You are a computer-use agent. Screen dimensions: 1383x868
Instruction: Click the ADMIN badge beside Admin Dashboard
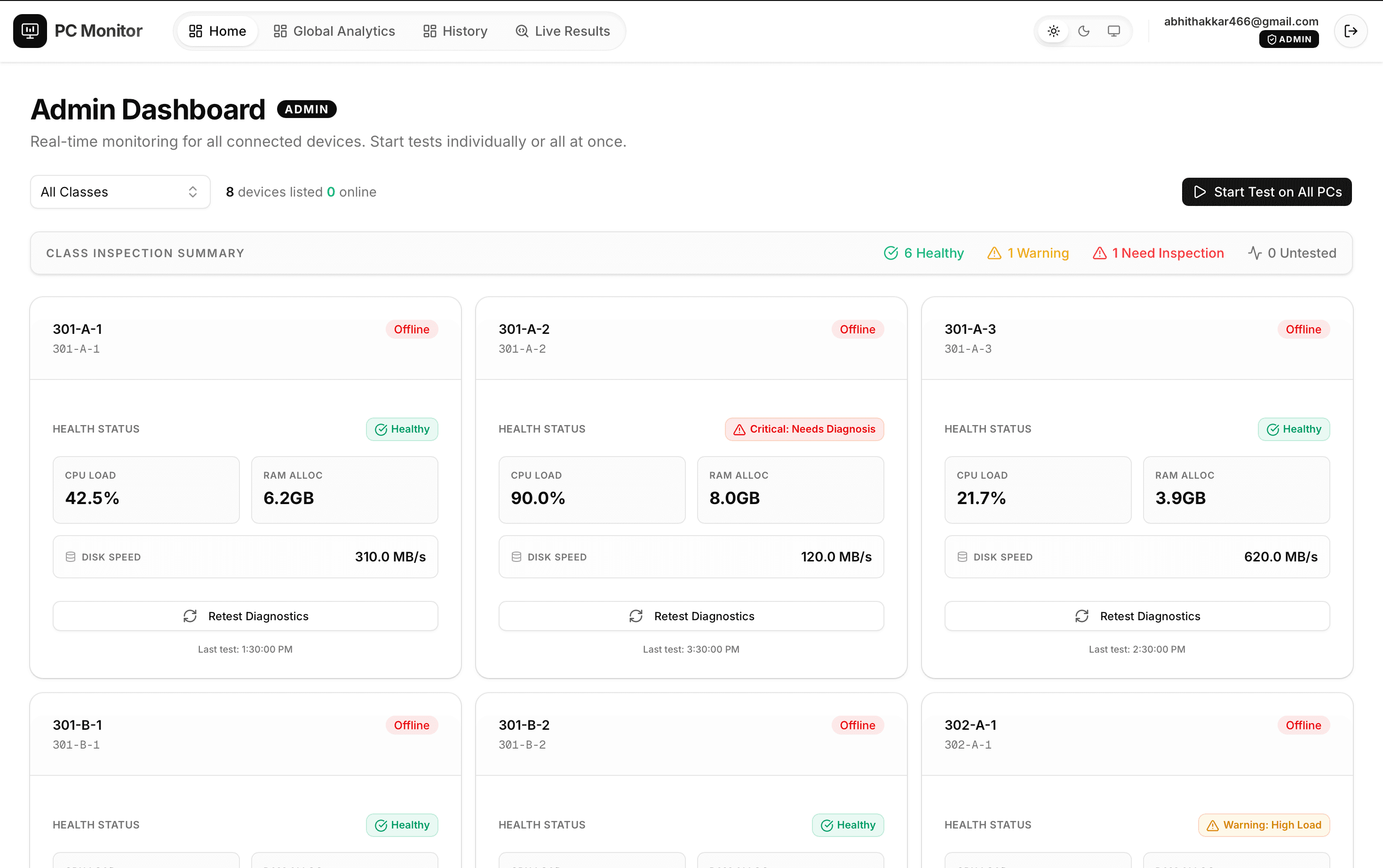307,109
